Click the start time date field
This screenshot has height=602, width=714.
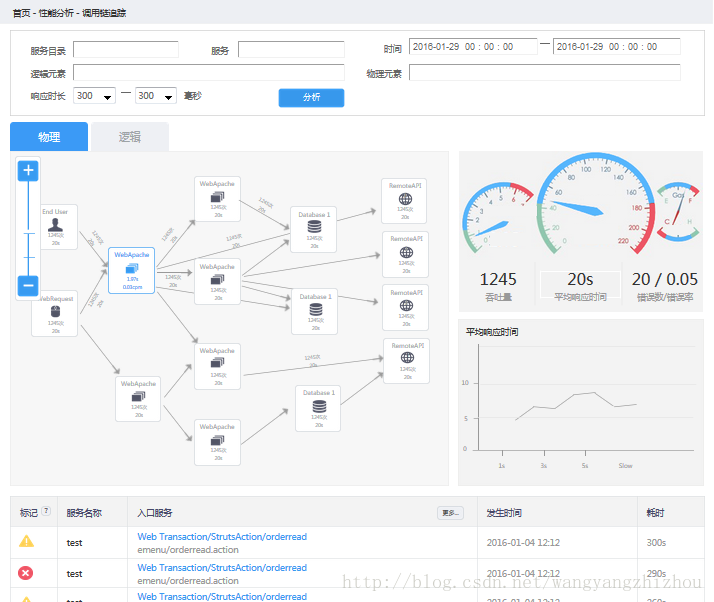[x=473, y=46]
